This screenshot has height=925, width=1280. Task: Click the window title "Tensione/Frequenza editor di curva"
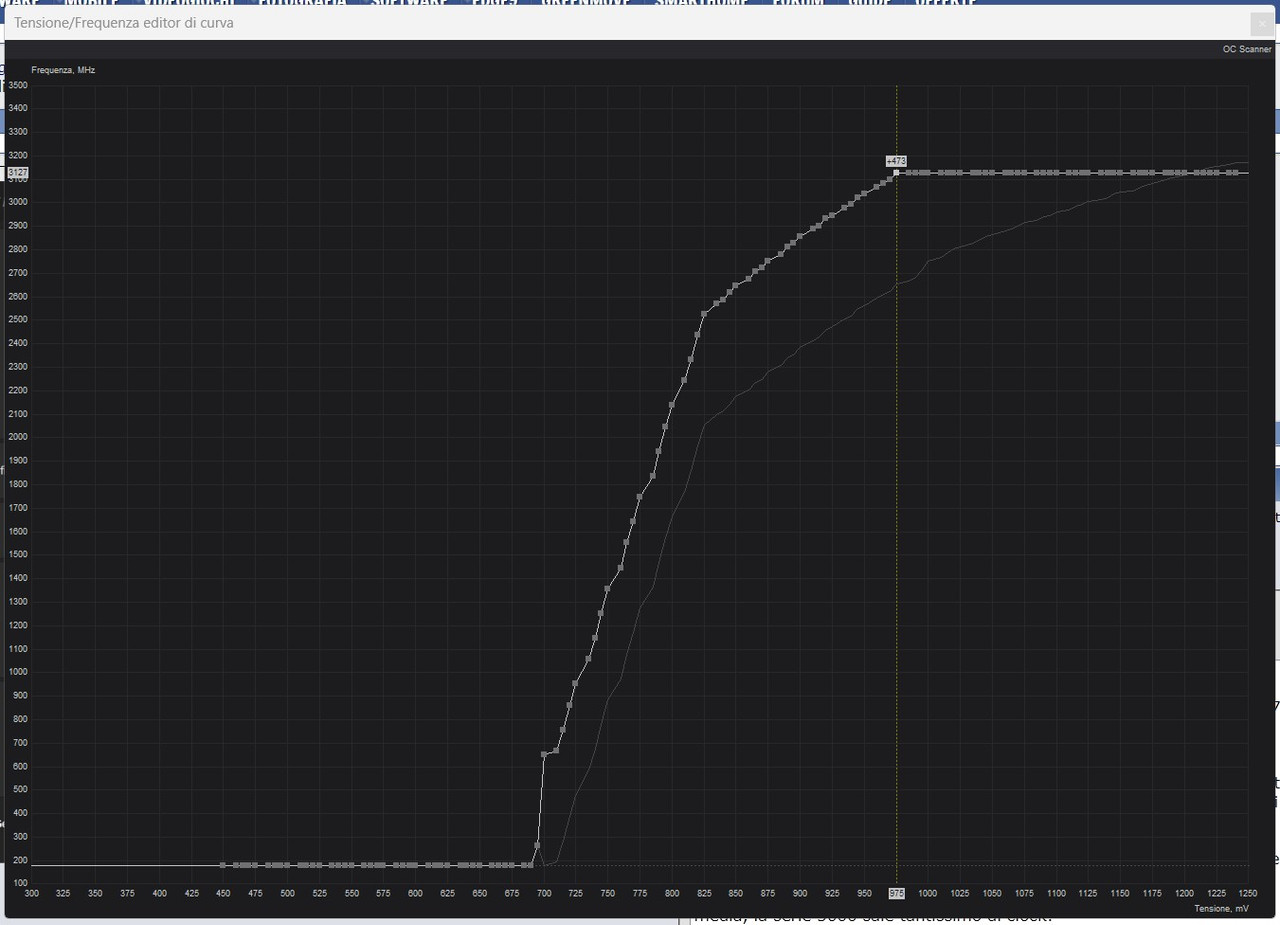124,22
